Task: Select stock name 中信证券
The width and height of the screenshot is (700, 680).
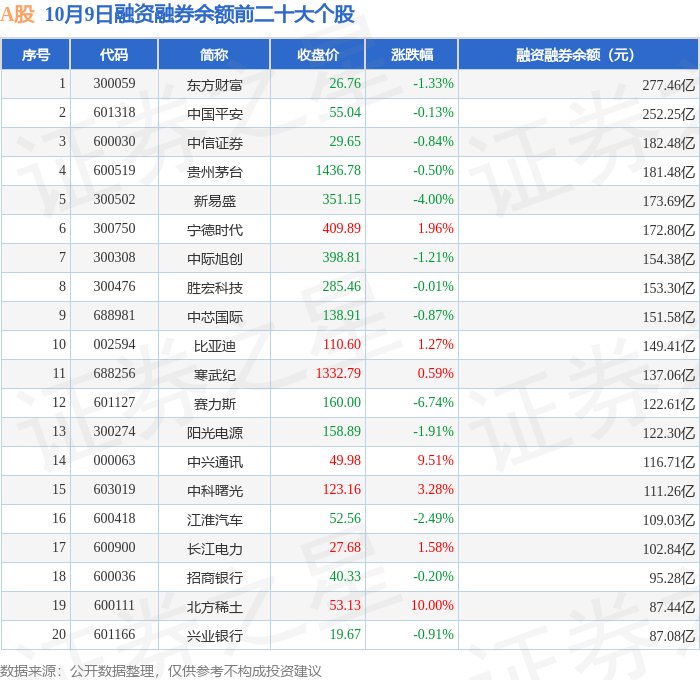Action: 214,142
